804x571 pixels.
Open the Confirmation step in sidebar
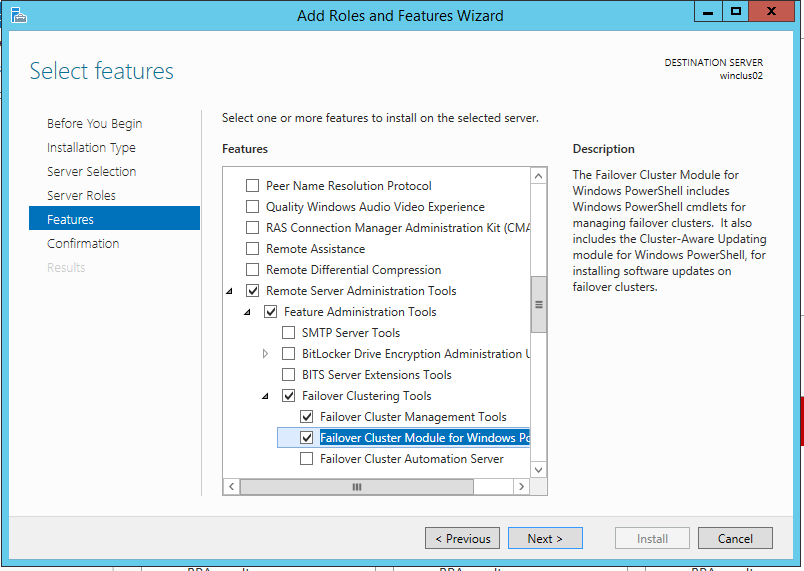pyautogui.click(x=83, y=243)
